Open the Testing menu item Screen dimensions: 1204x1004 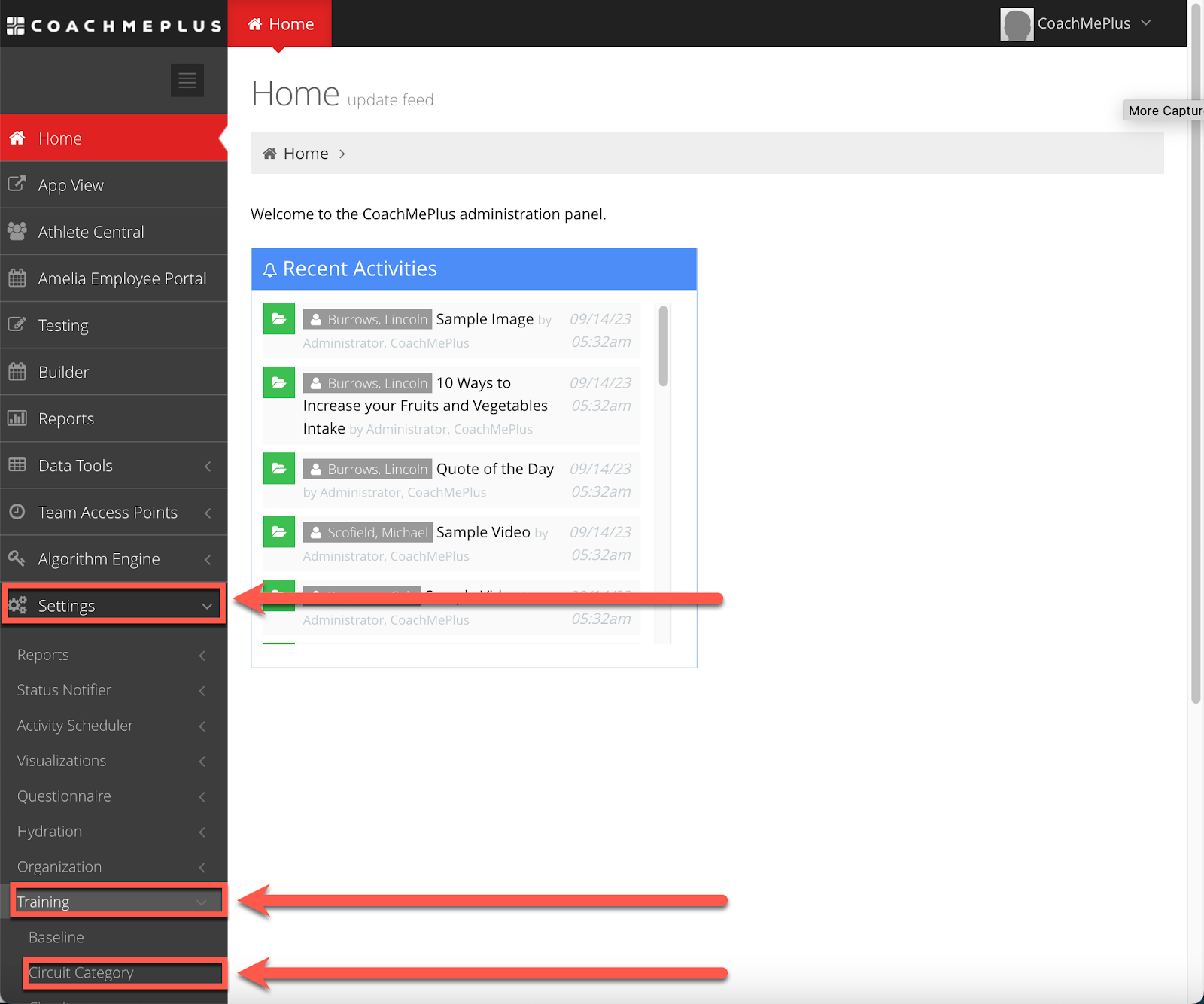point(114,325)
